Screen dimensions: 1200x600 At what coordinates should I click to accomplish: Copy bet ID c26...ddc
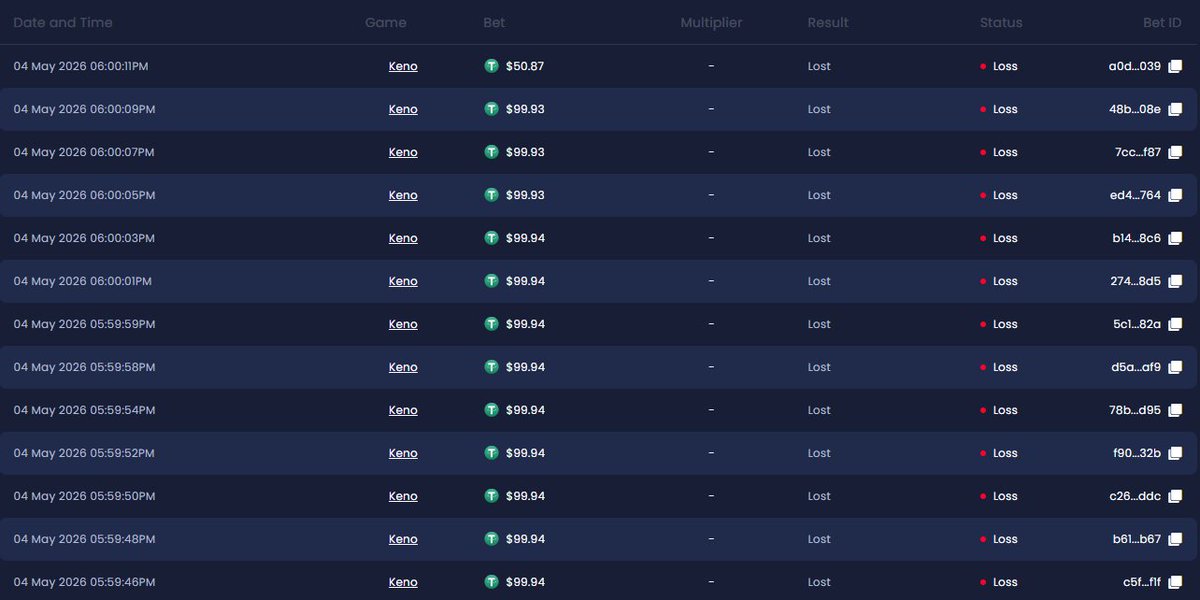click(1176, 496)
